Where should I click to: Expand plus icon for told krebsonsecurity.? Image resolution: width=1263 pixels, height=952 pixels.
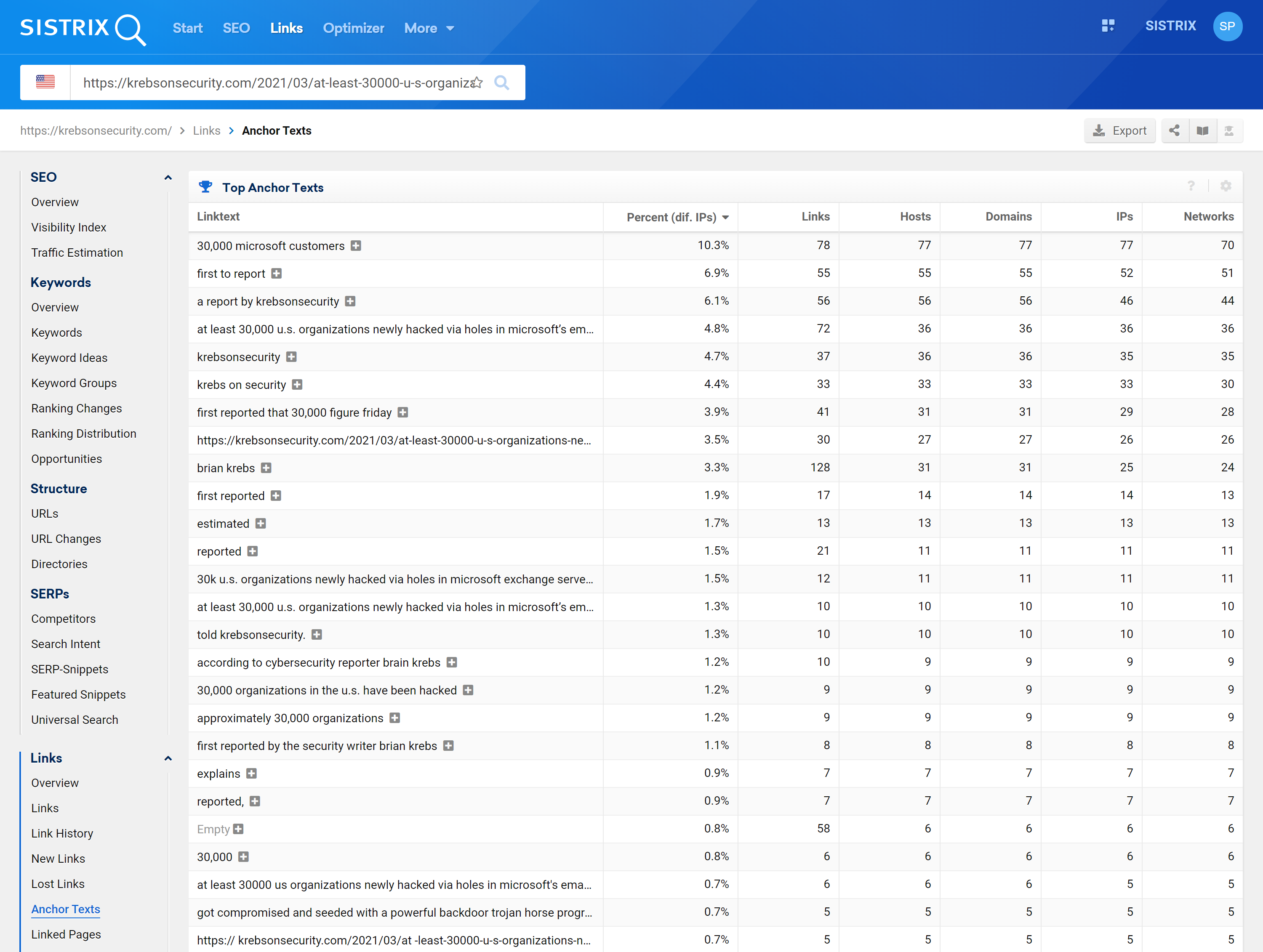tap(317, 635)
